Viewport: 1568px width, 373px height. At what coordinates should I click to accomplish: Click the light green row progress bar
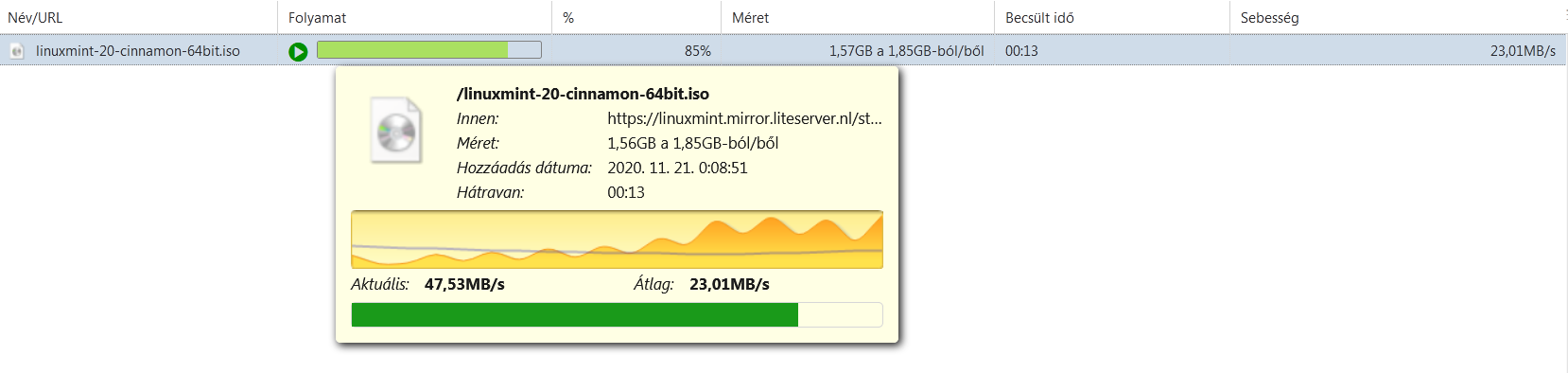(429, 50)
